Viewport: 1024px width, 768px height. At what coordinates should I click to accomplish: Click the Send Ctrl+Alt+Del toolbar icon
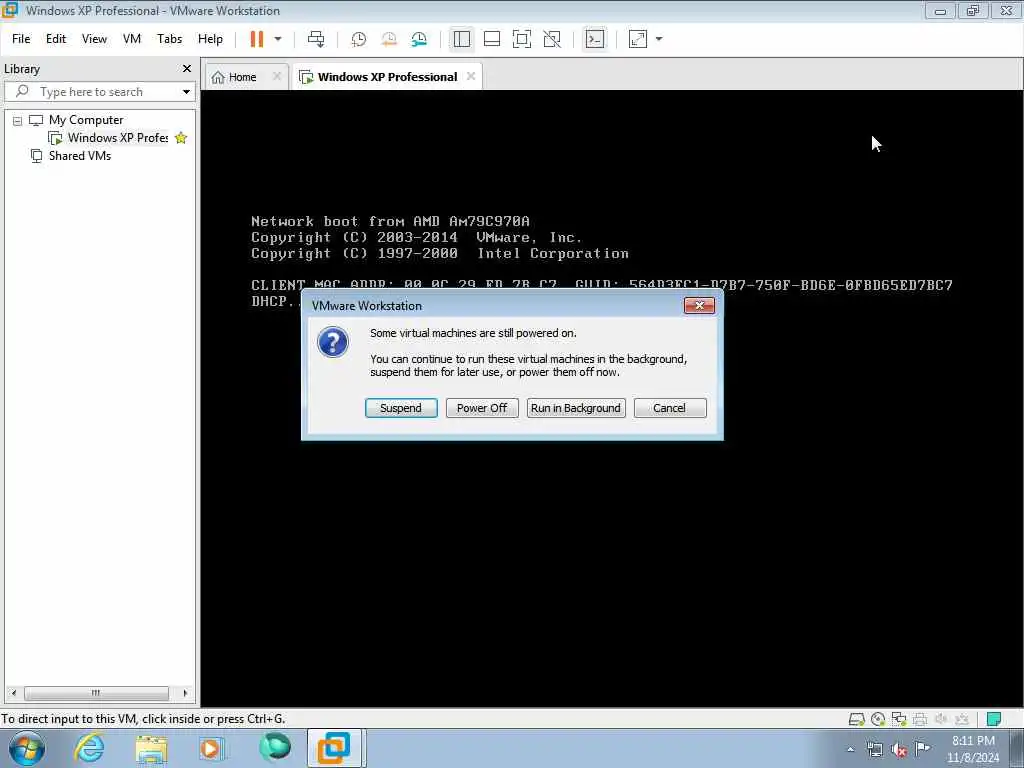pyautogui.click(x=316, y=39)
